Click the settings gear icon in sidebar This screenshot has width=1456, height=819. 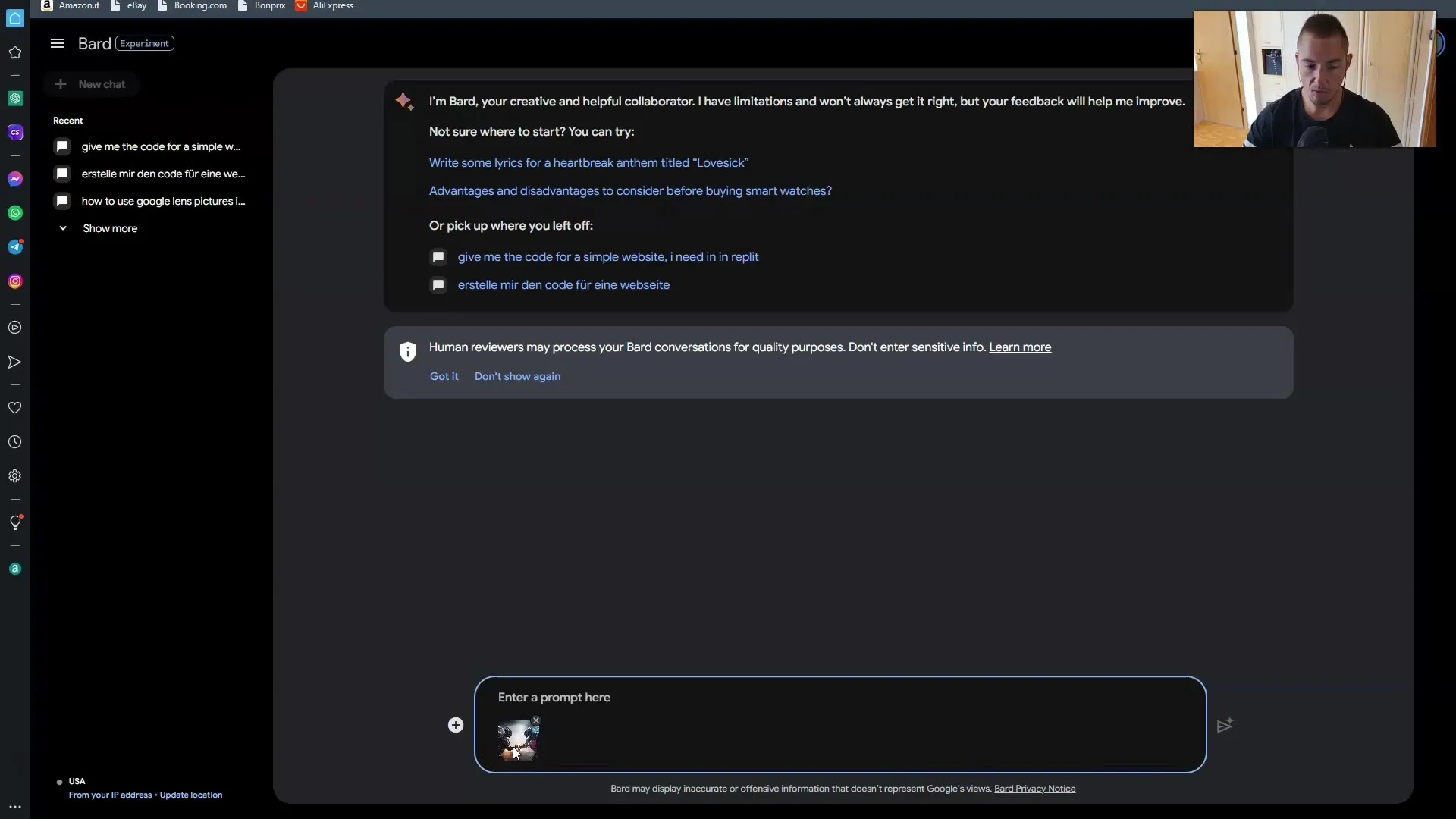[x=15, y=475]
